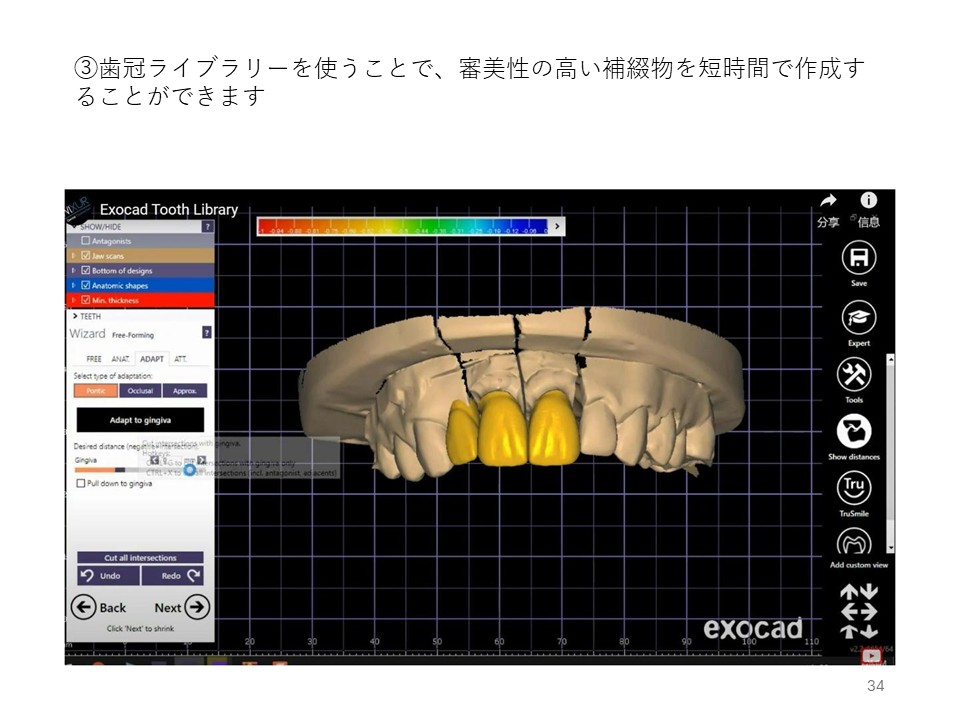The width and height of the screenshot is (960, 720).
Task: Open the info icon
Action: pos(868,201)
